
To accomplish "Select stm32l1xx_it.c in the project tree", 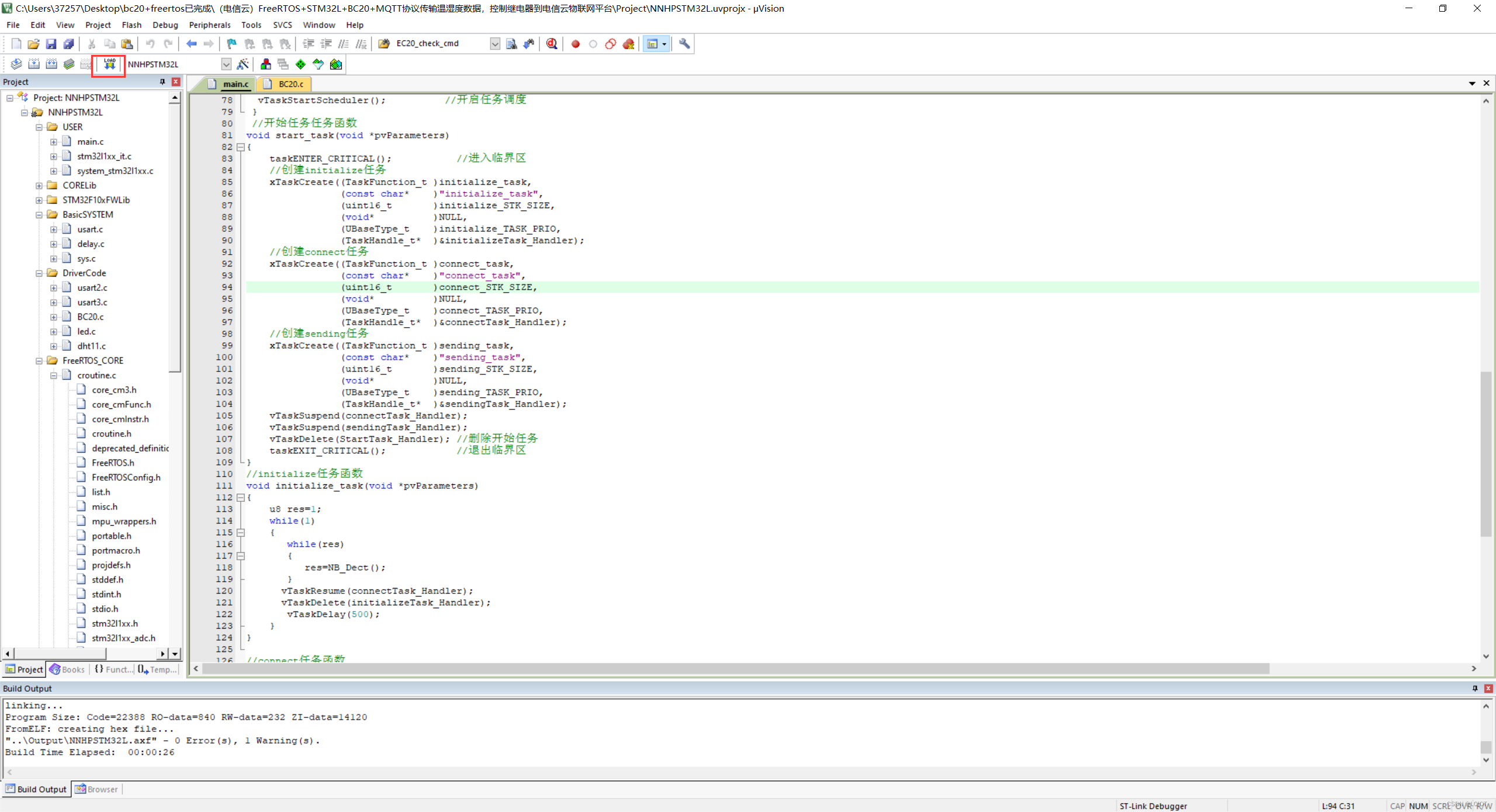I will coord(105,156).
